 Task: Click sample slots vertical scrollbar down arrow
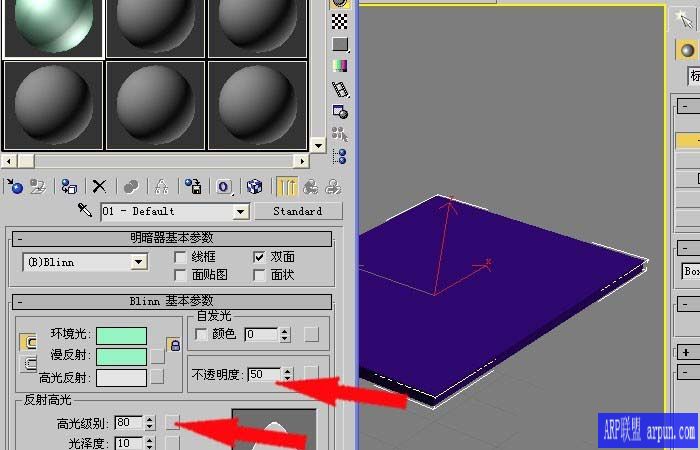tap(317, 146)
